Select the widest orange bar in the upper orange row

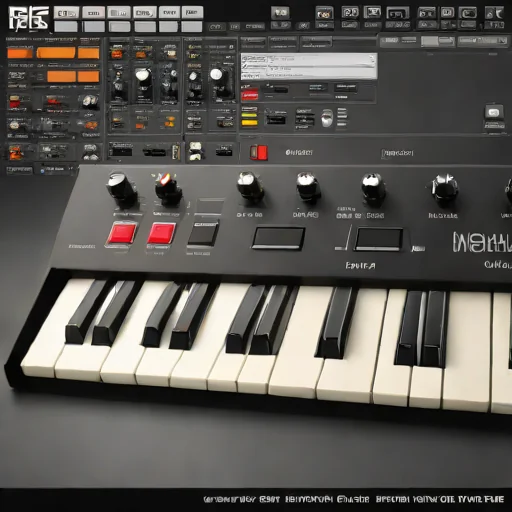pos(56,53)
